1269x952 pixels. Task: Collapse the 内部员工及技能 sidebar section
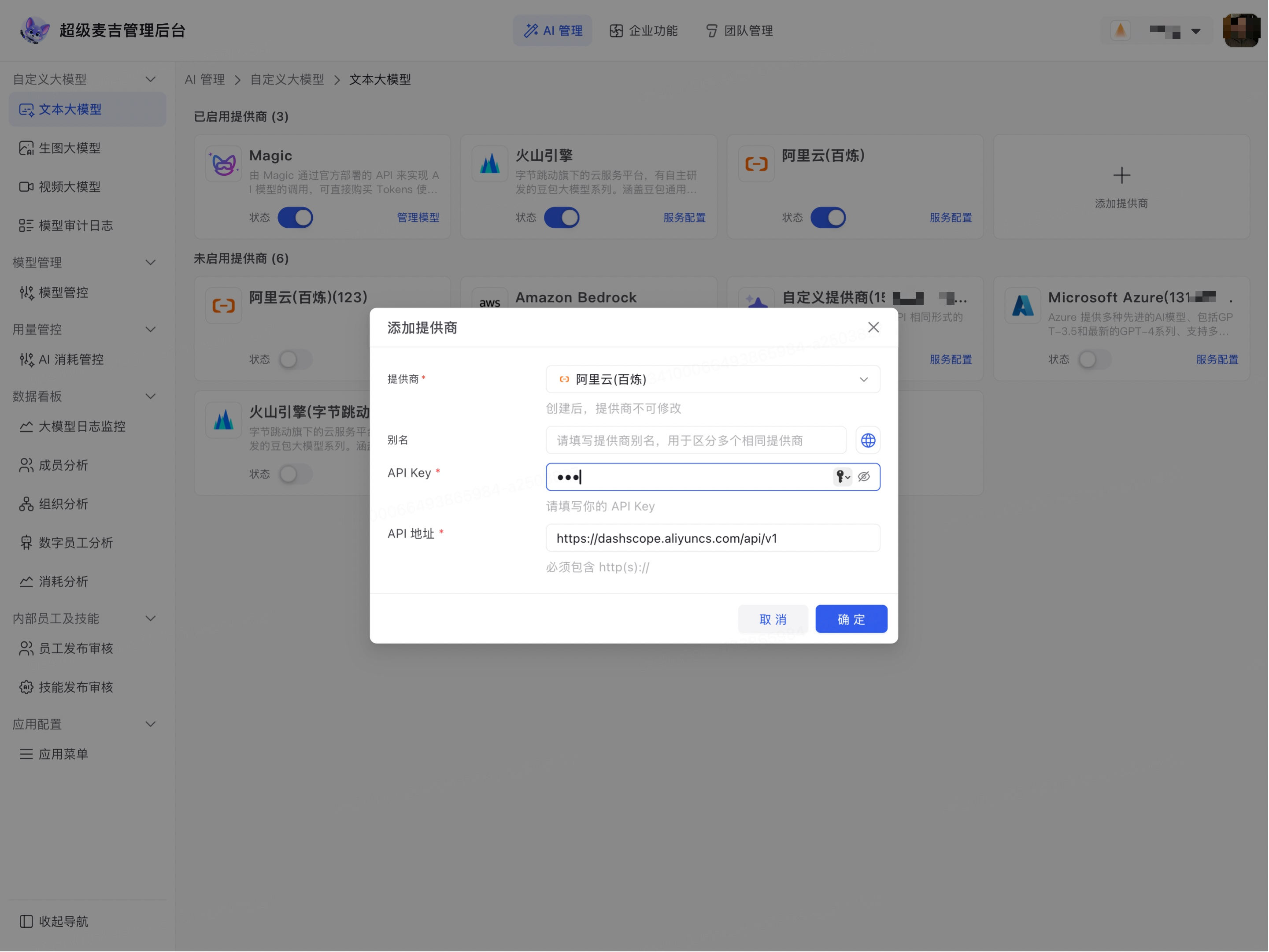(150, 618)
